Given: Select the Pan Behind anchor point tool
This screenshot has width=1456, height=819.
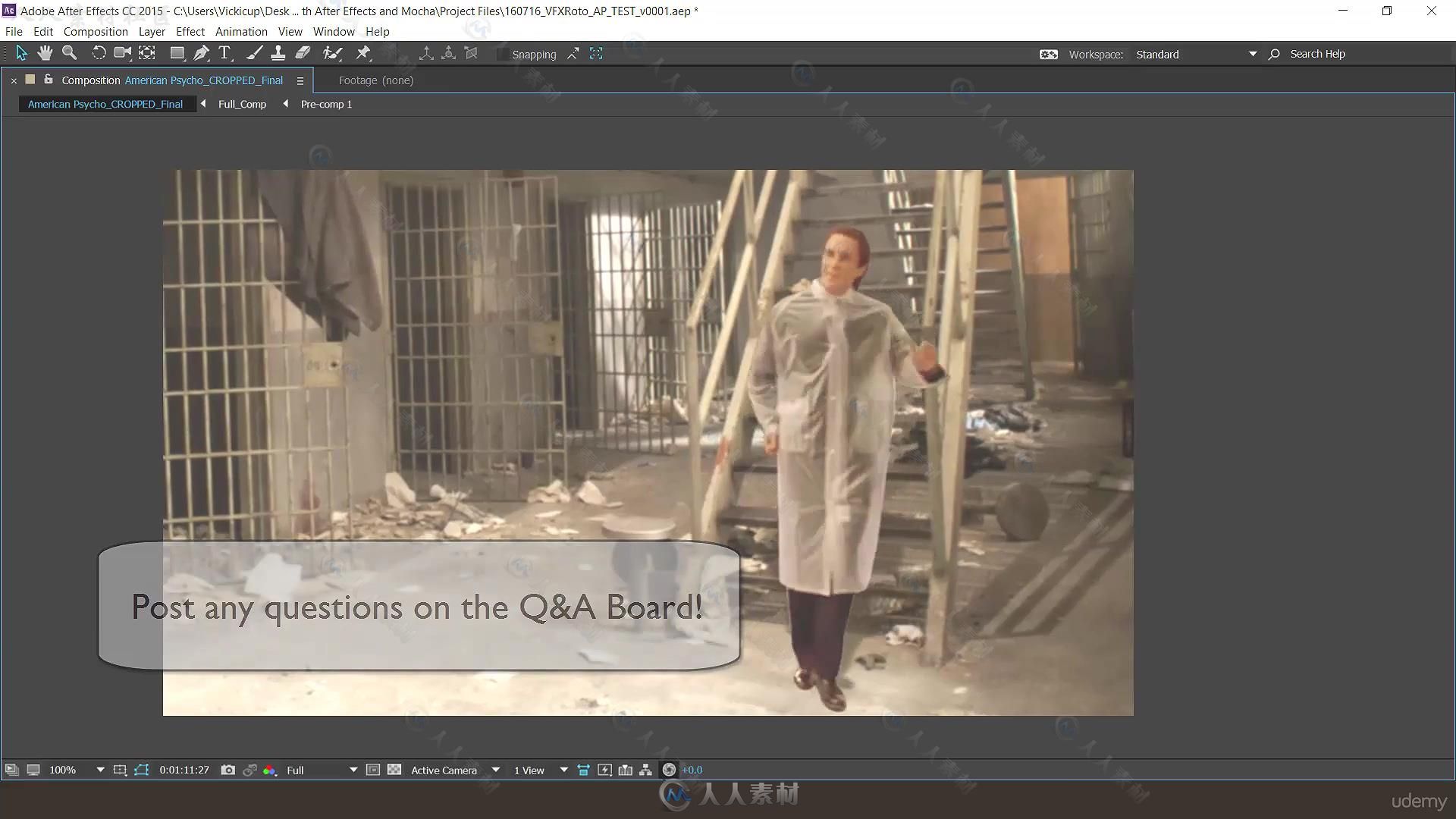Looking at the screenshot, I should coord(147,53).
